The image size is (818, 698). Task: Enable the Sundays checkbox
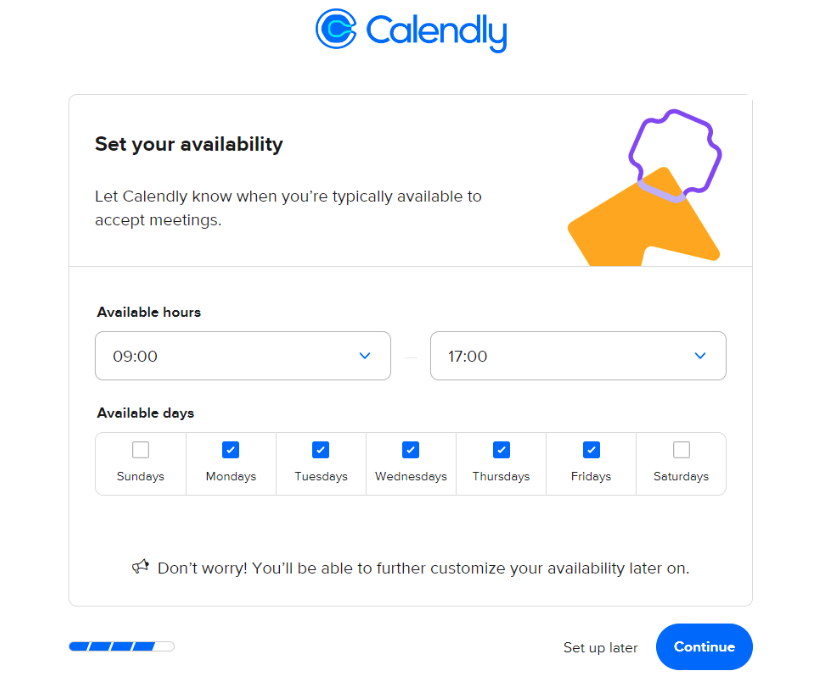pyautogui.click(x=141, y=450)
